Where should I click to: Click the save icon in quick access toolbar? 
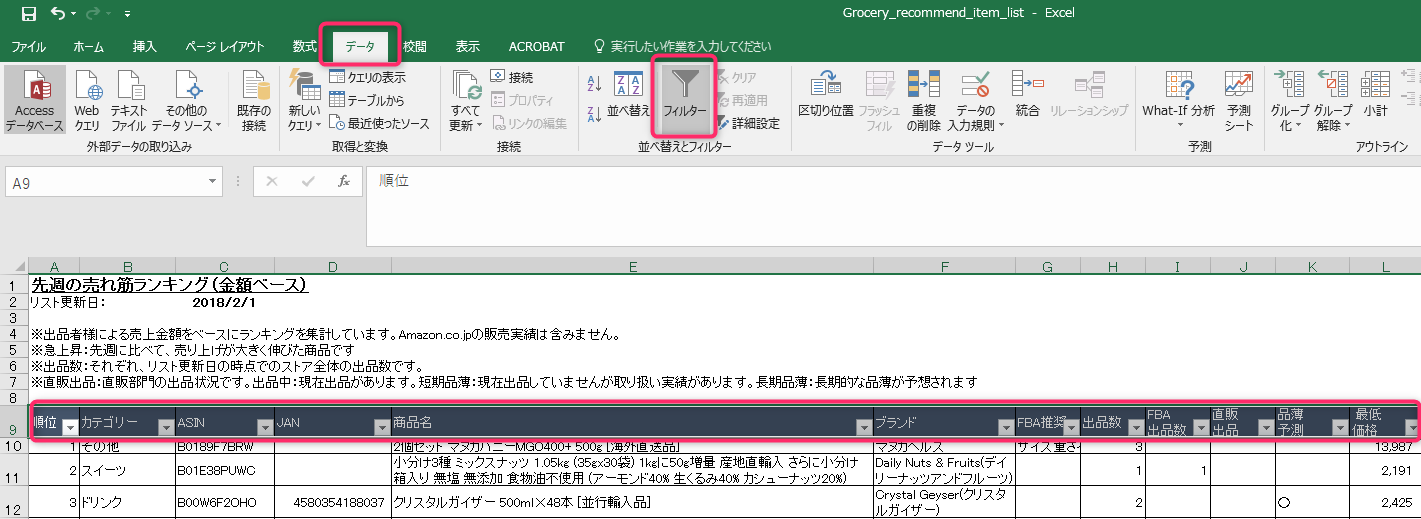pos(28,14)
